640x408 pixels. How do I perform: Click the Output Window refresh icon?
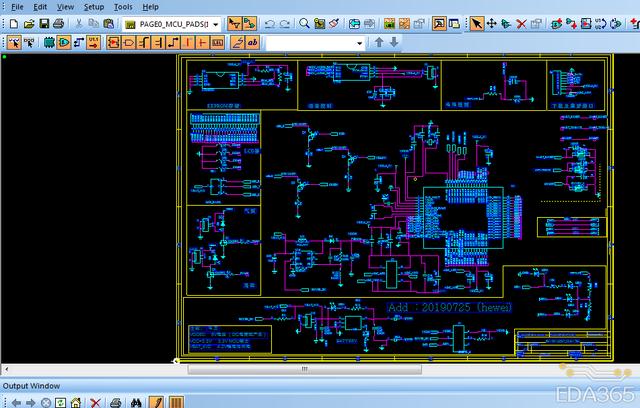coord(60,403)
